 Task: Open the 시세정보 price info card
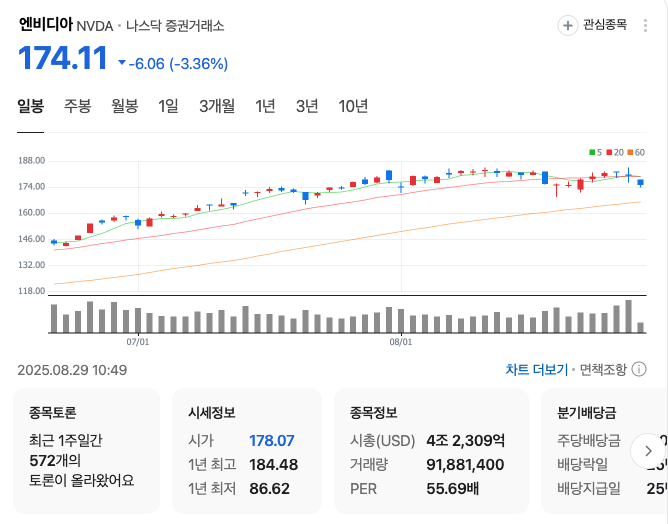tap(247, 451)
